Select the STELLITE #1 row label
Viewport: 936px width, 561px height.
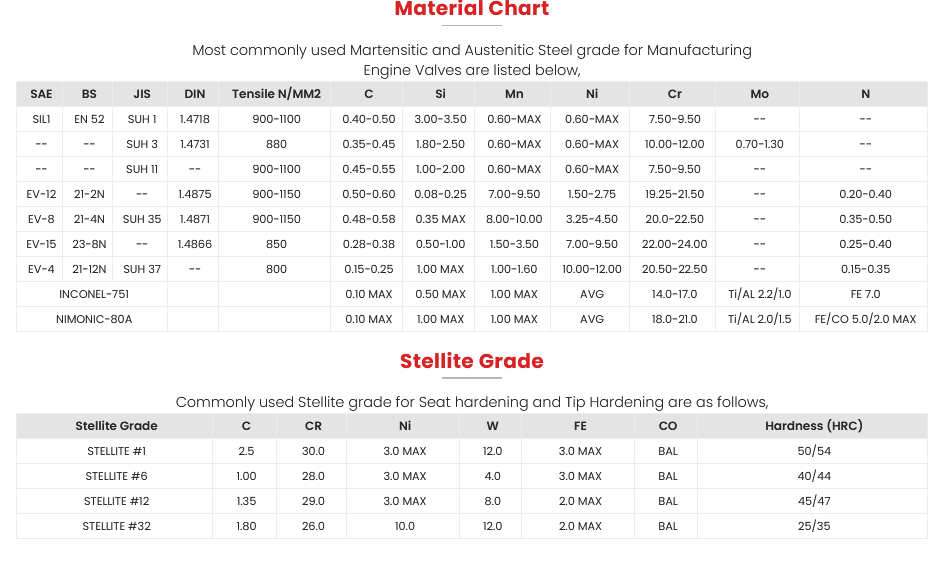(117, 451)
